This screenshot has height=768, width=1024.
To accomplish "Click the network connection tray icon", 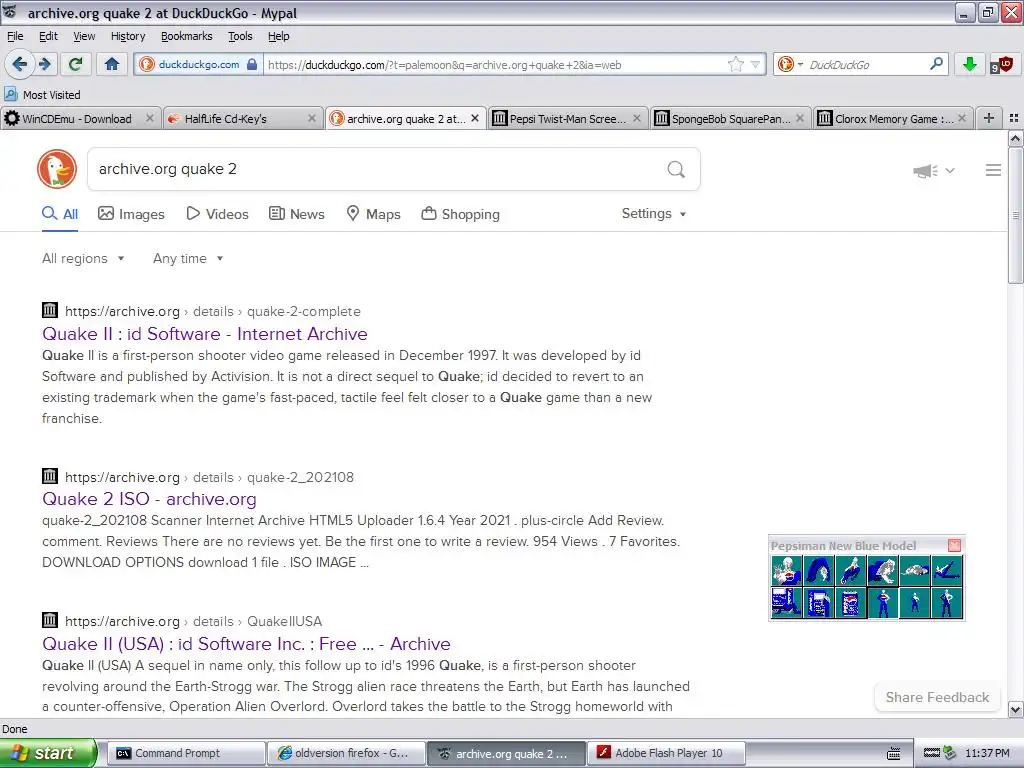I will coord(950,753).
